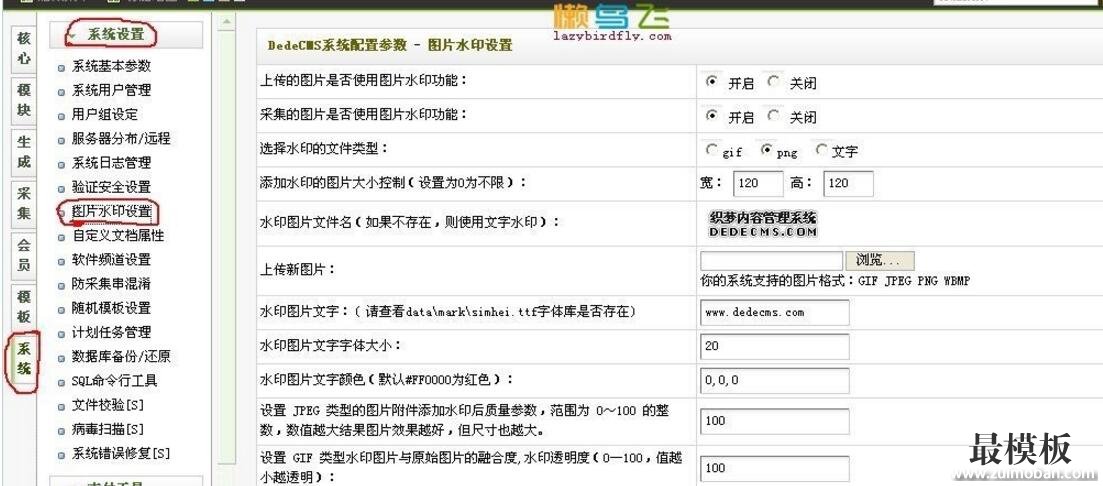Select 关闭 for uploaded image watermark
This screenshot has width=1103, height=486.
[774, 82]
